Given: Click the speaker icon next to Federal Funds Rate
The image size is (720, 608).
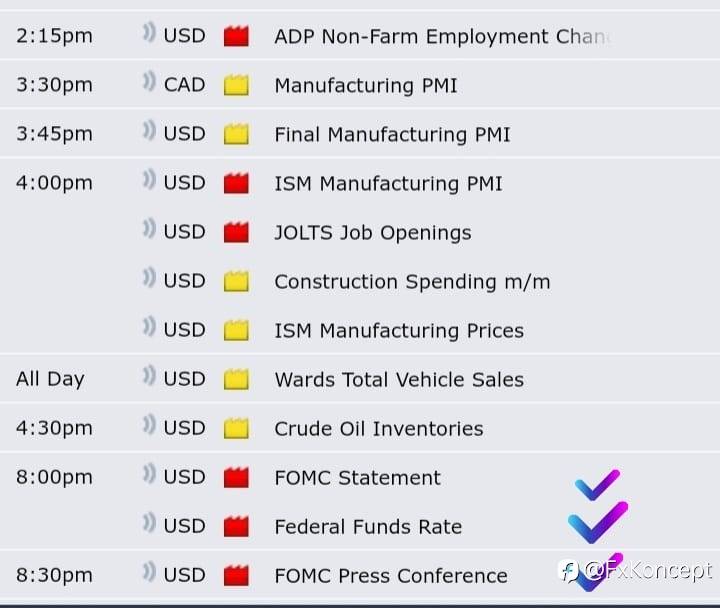Looking at the screenshot, I should click(x=149, y=523).
